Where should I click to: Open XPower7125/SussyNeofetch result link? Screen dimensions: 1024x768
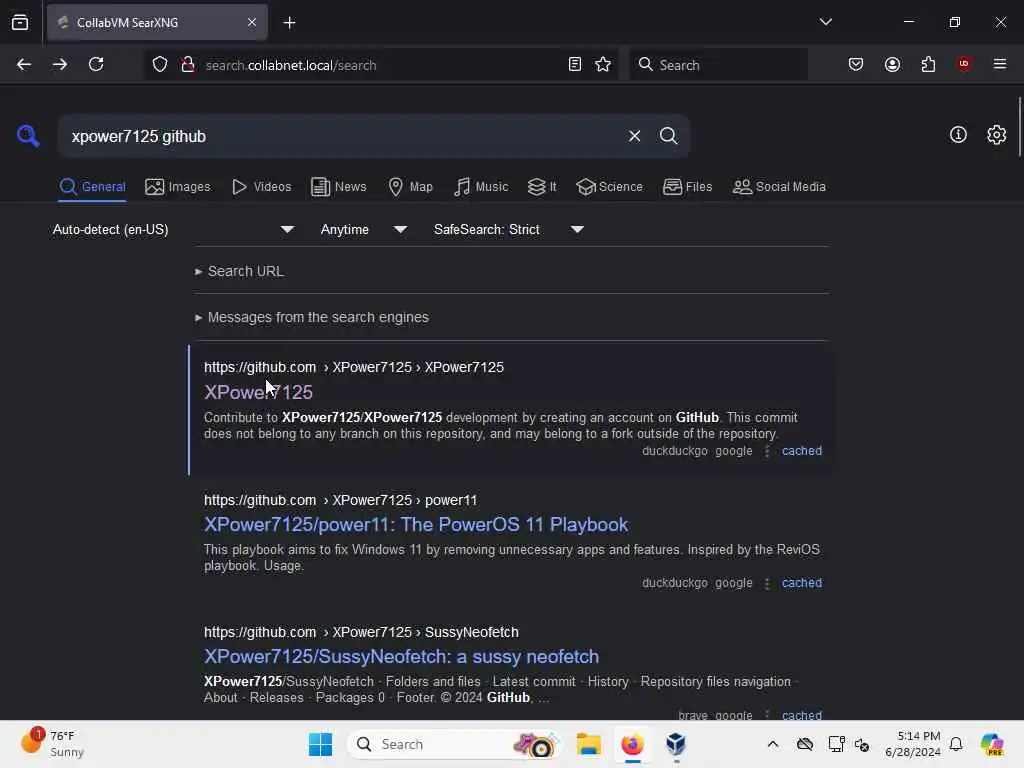point(401,656)
